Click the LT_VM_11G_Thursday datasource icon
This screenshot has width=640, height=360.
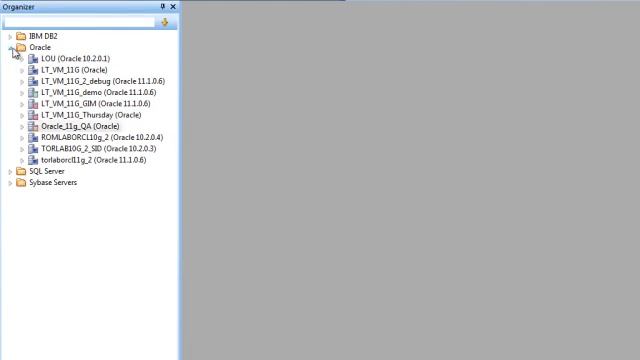click(33, 115)
